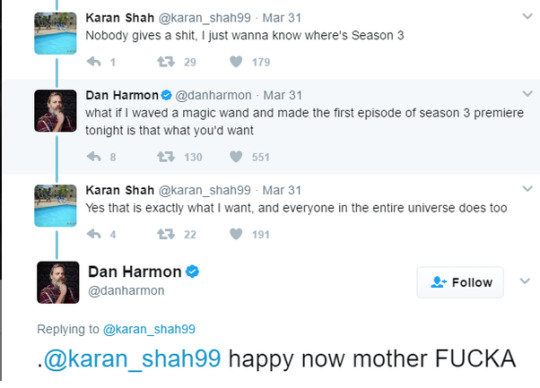Viewport: 540px width, 388px height.
Task: Retweet the tweet with 29 retweets
Action: [x=166, y=62]
